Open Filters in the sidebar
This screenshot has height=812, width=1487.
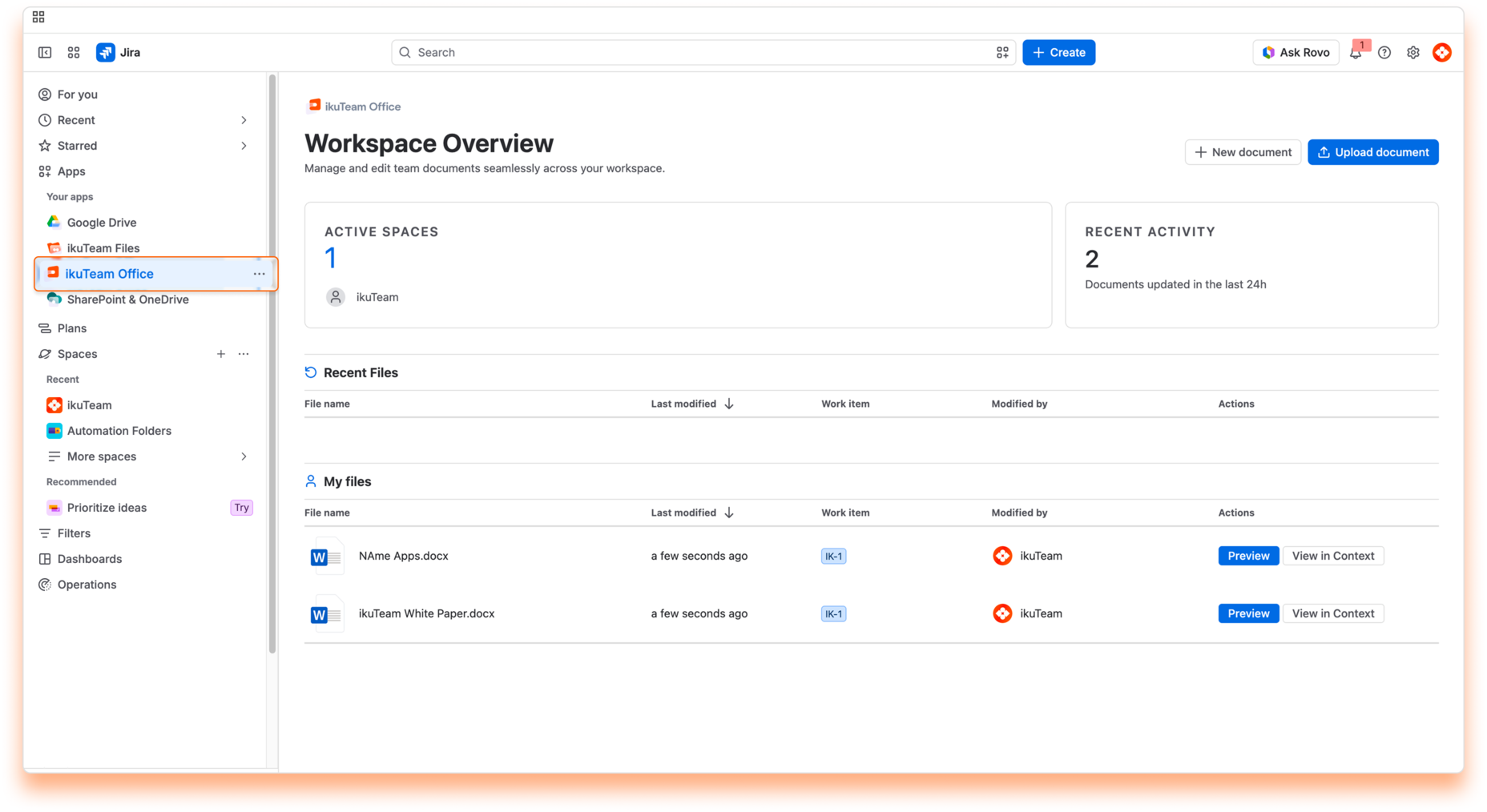coord(74,533)
